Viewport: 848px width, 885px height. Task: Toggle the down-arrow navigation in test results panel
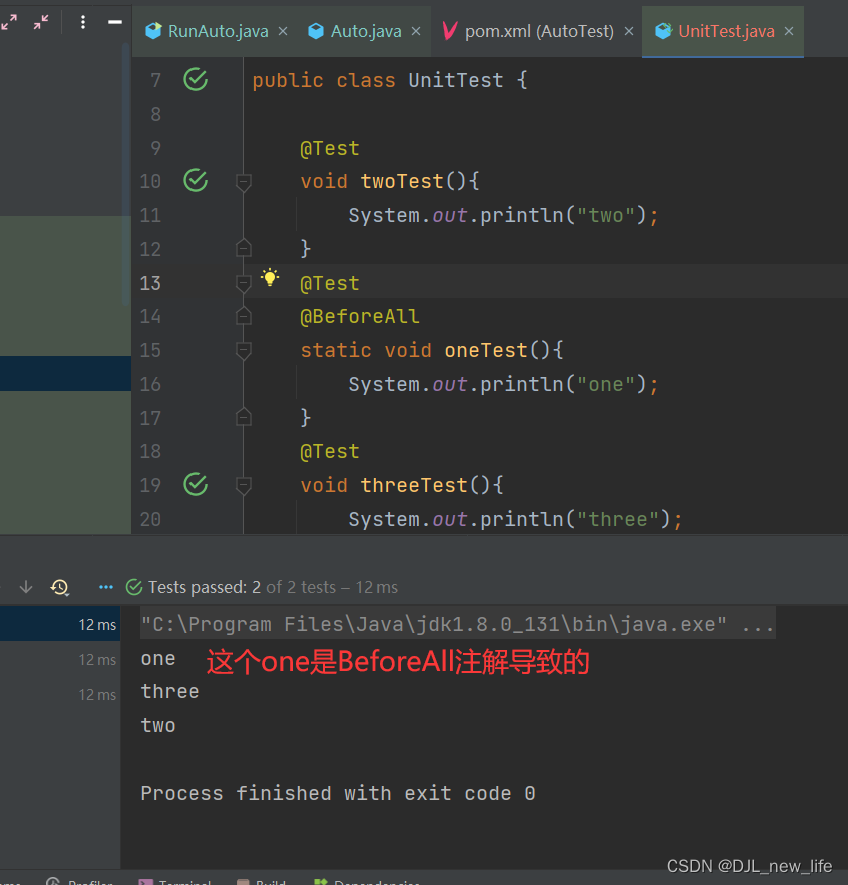coord(26,587)
